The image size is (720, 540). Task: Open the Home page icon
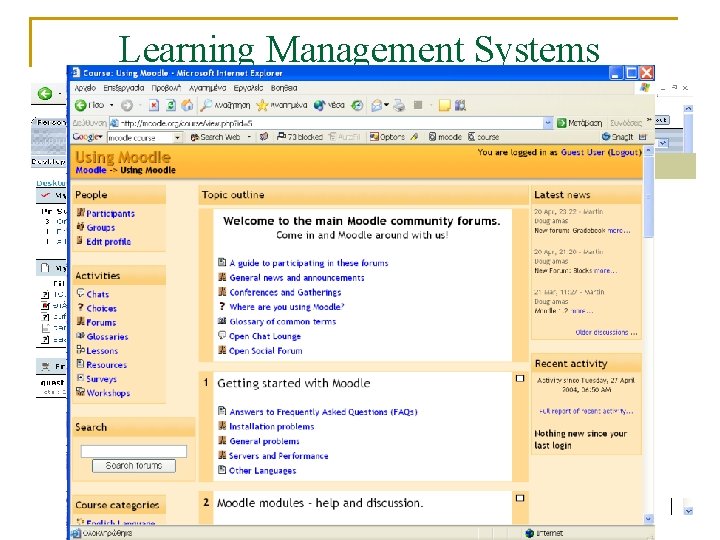[187, 106]
